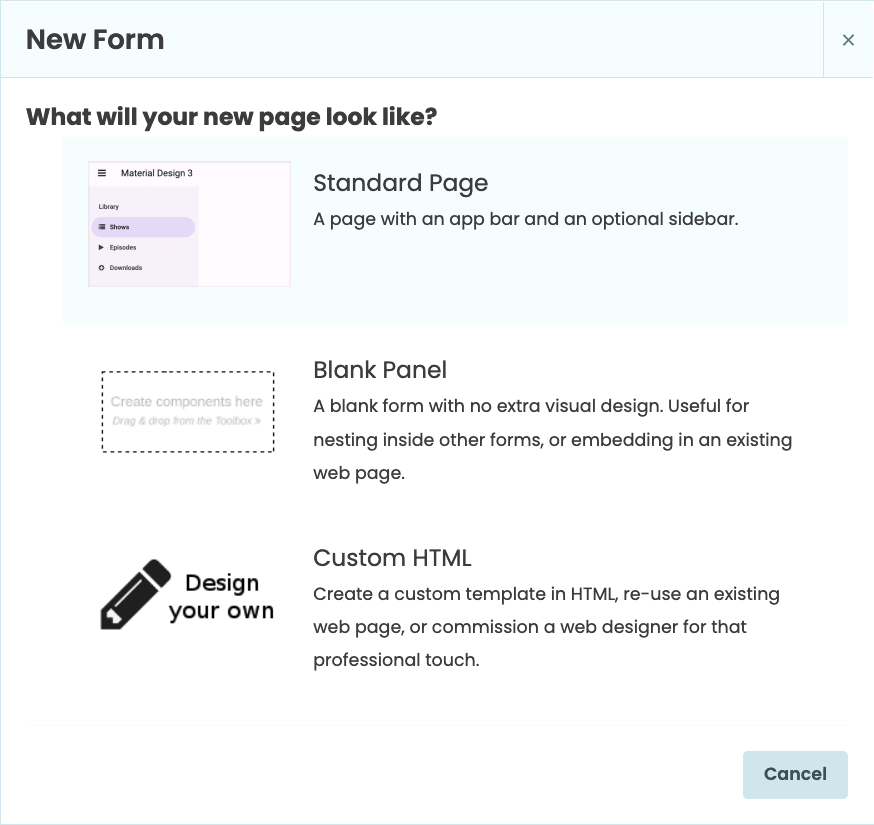Screen dimensions: 874x825
Task: Click the Episodes entry in the preview sidebar
Action: [121, 247]
